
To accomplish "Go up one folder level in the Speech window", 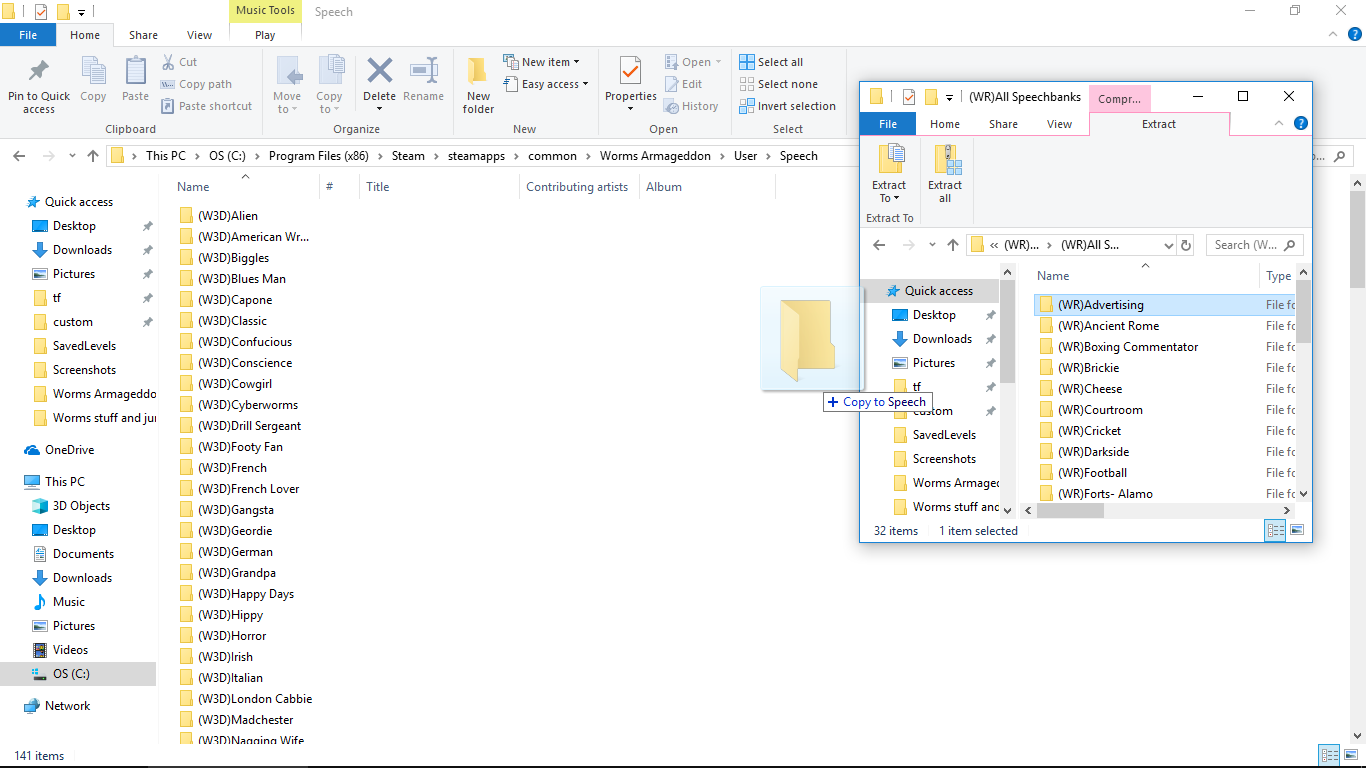I will (93, 156).
